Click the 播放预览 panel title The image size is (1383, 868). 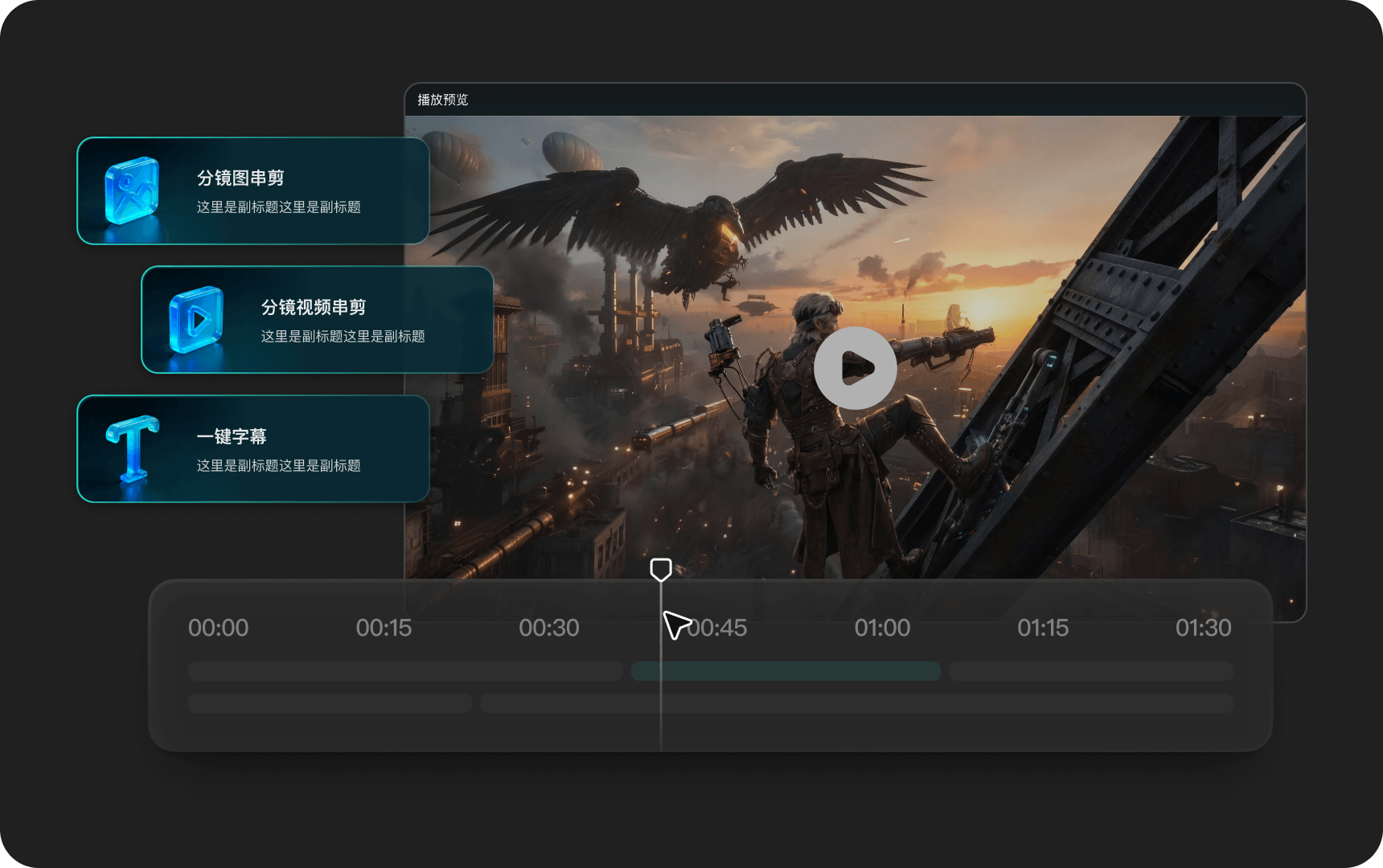tap(442, 100)
